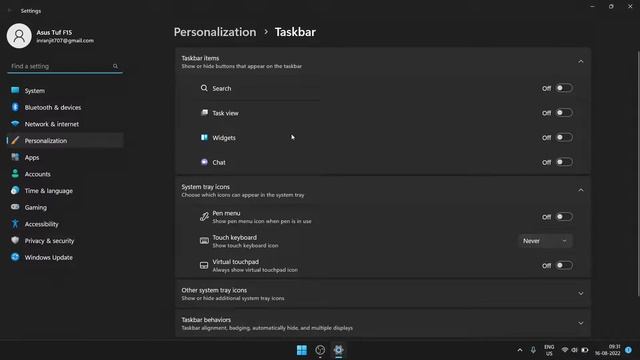640x360 pixels.
Task: Click the Wi-Fi icon in the system tray
Action: pyautogui.click(x=565, y=350)
